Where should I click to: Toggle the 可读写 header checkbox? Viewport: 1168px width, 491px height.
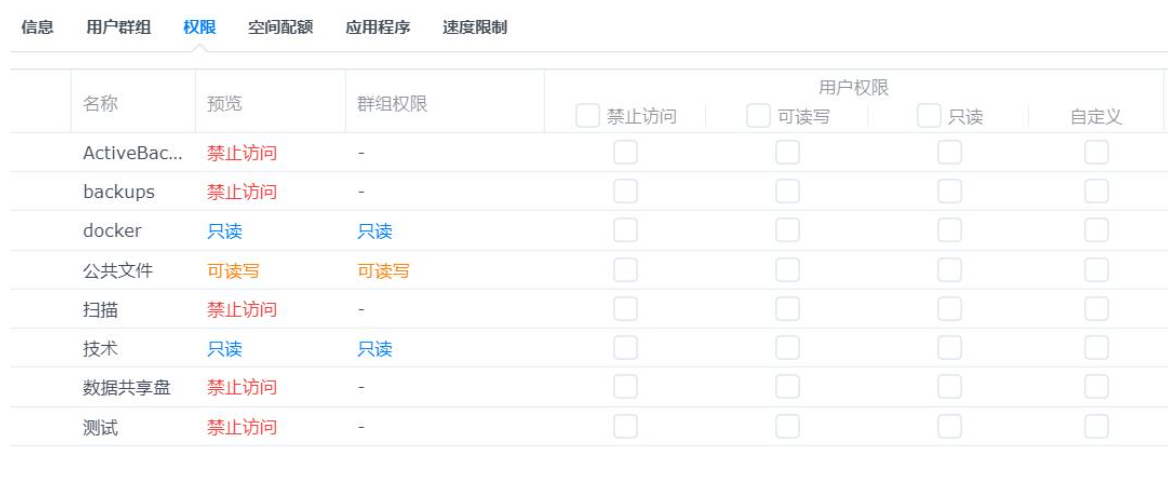tap(760, 117)
